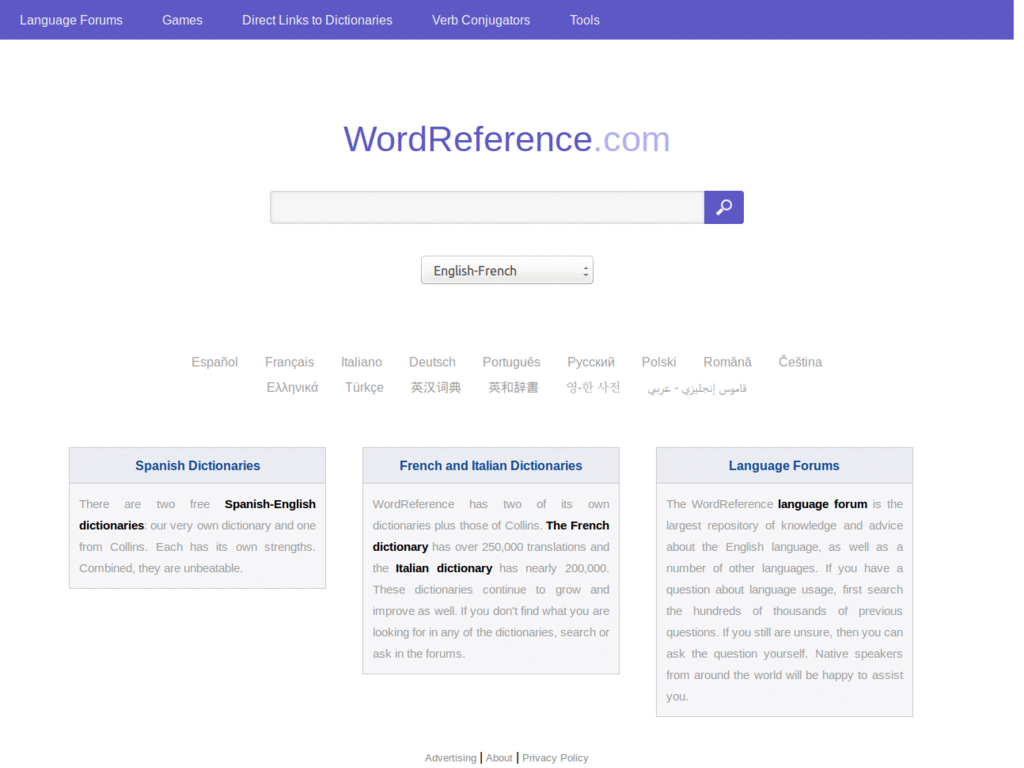Switch site language to Português
The image size is (1024, 768).
(511, 362)
